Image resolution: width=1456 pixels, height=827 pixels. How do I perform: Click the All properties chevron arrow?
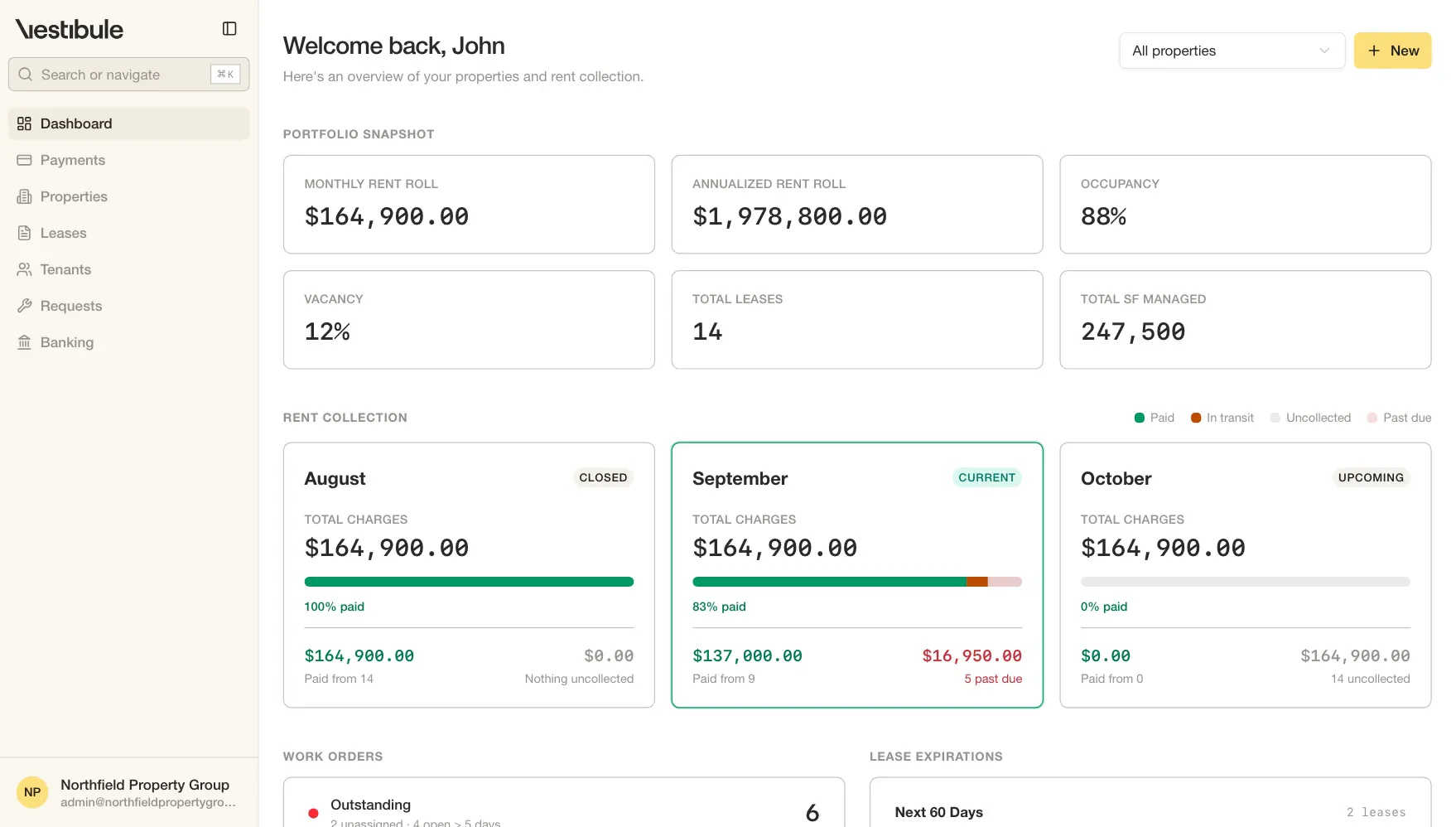click(x=1324, y=51)
